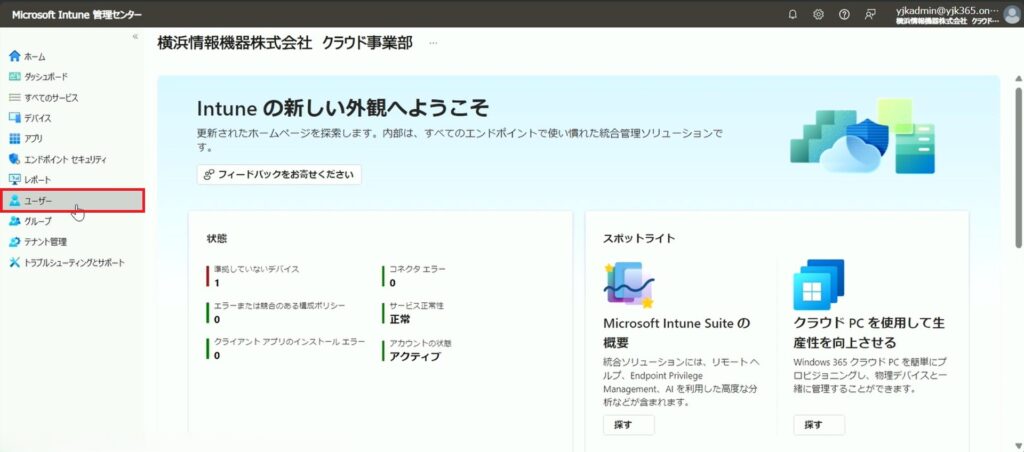Image resolution: width=1024 pixels, height=452 pixels.
Task: Open the ellipsis menu beside tenant title
Action: click(x=433, y=43)
